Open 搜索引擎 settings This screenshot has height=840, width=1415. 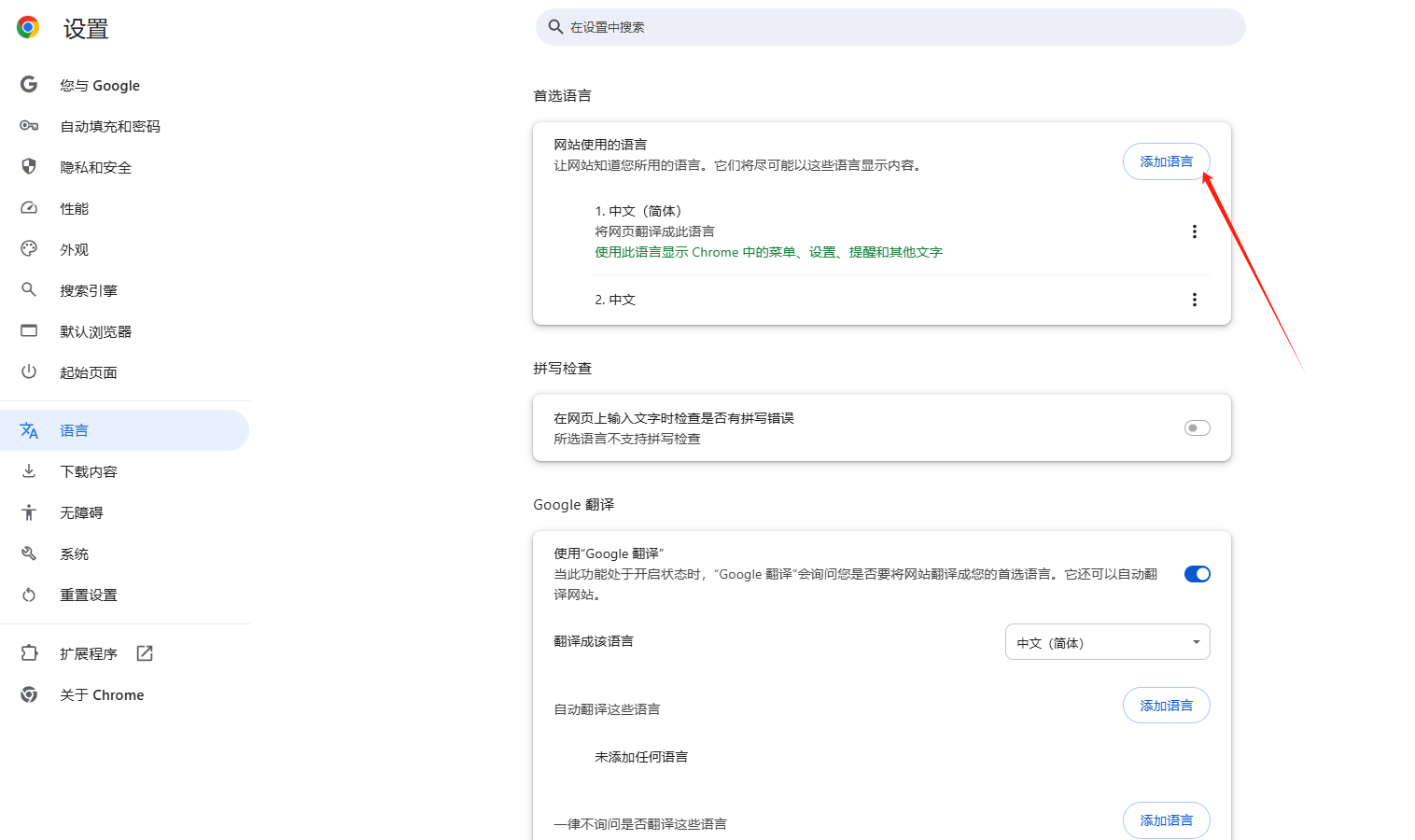125,290
